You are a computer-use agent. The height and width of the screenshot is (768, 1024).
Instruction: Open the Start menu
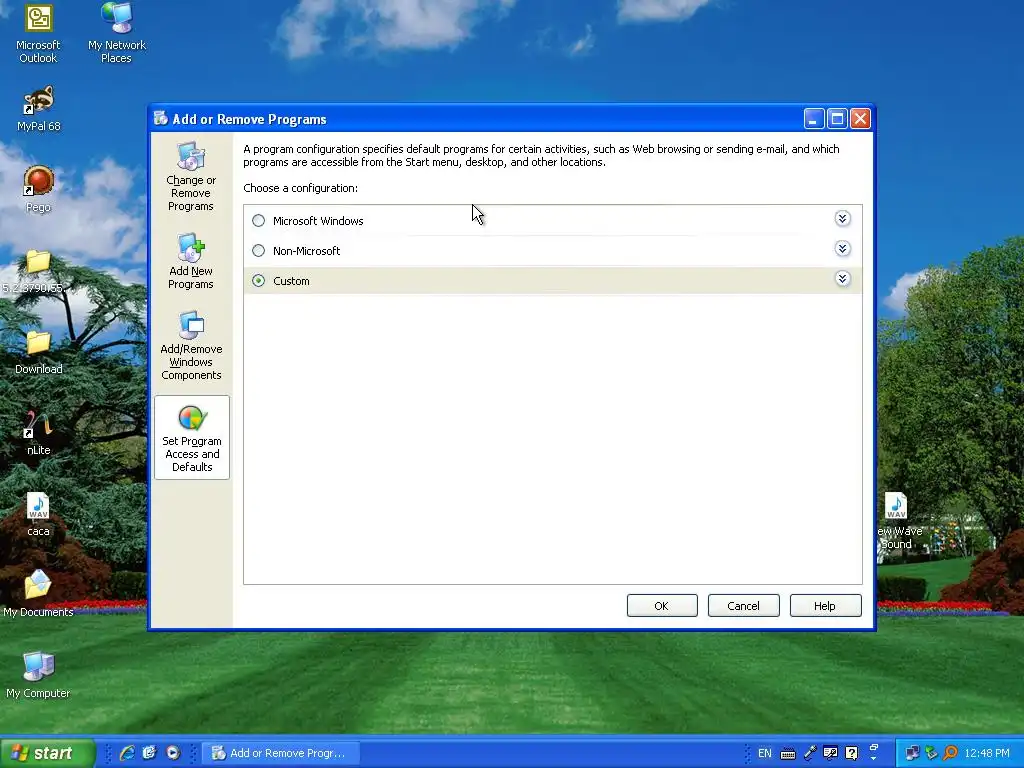(47, 753)
